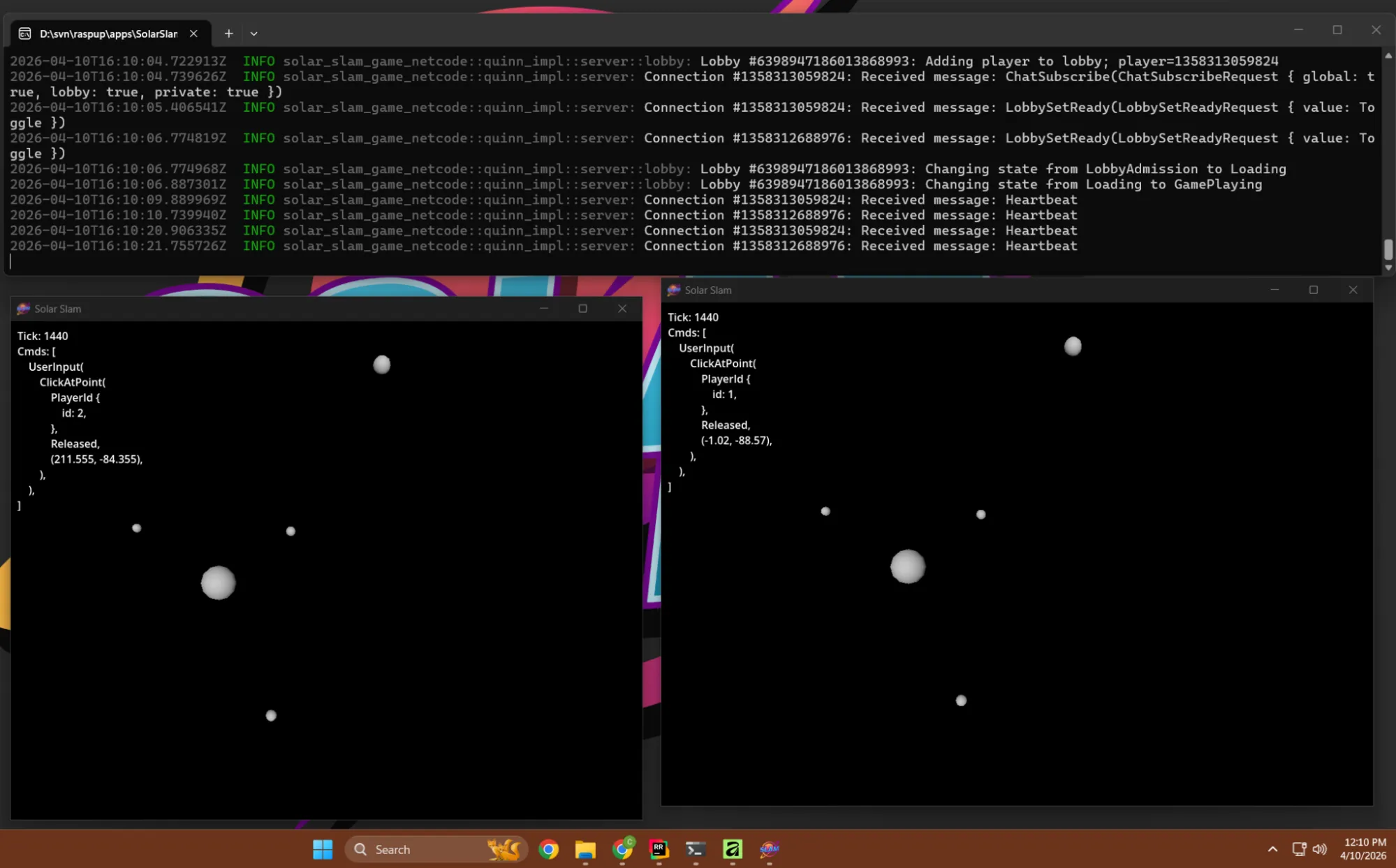Click the terminal scrollbar up arrow

click(x=1388, y=55)
